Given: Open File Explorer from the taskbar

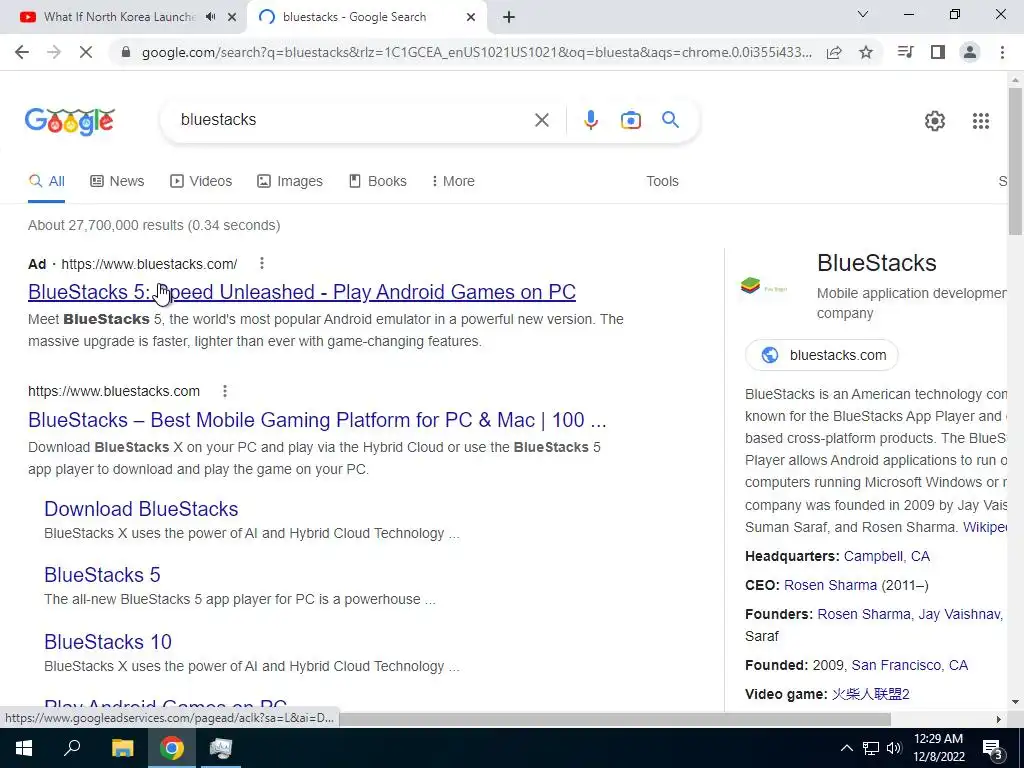Looking at the screenshot, I should [122, 748].
